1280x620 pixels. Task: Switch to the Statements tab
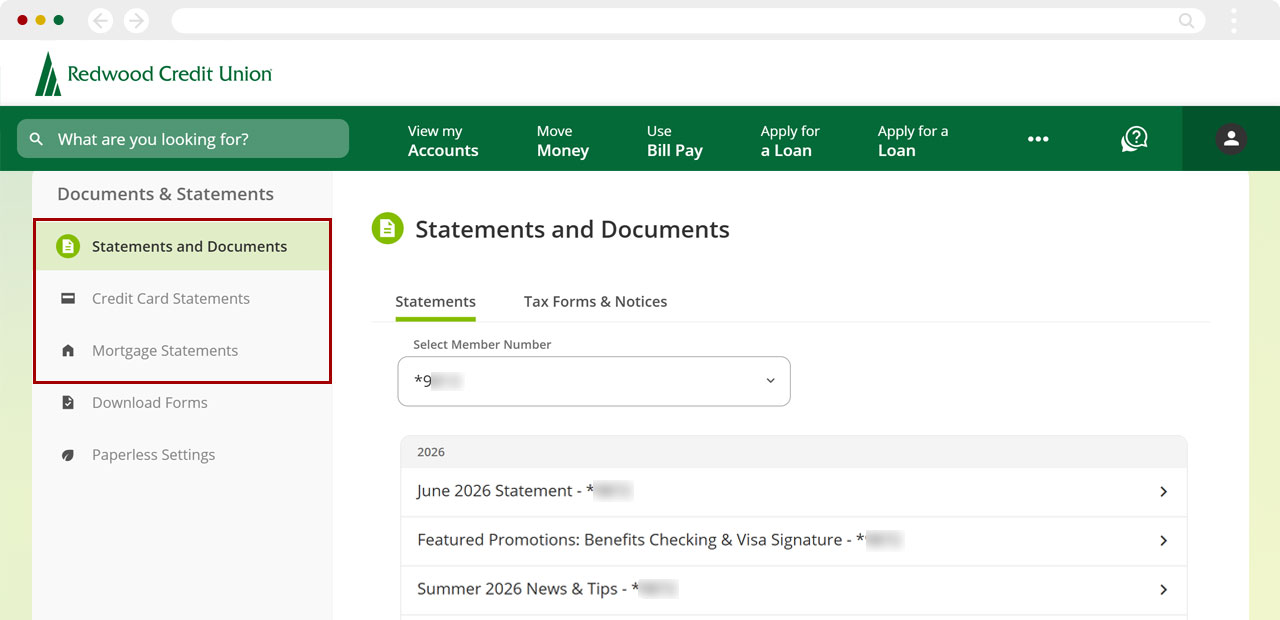tap(435, 302)
